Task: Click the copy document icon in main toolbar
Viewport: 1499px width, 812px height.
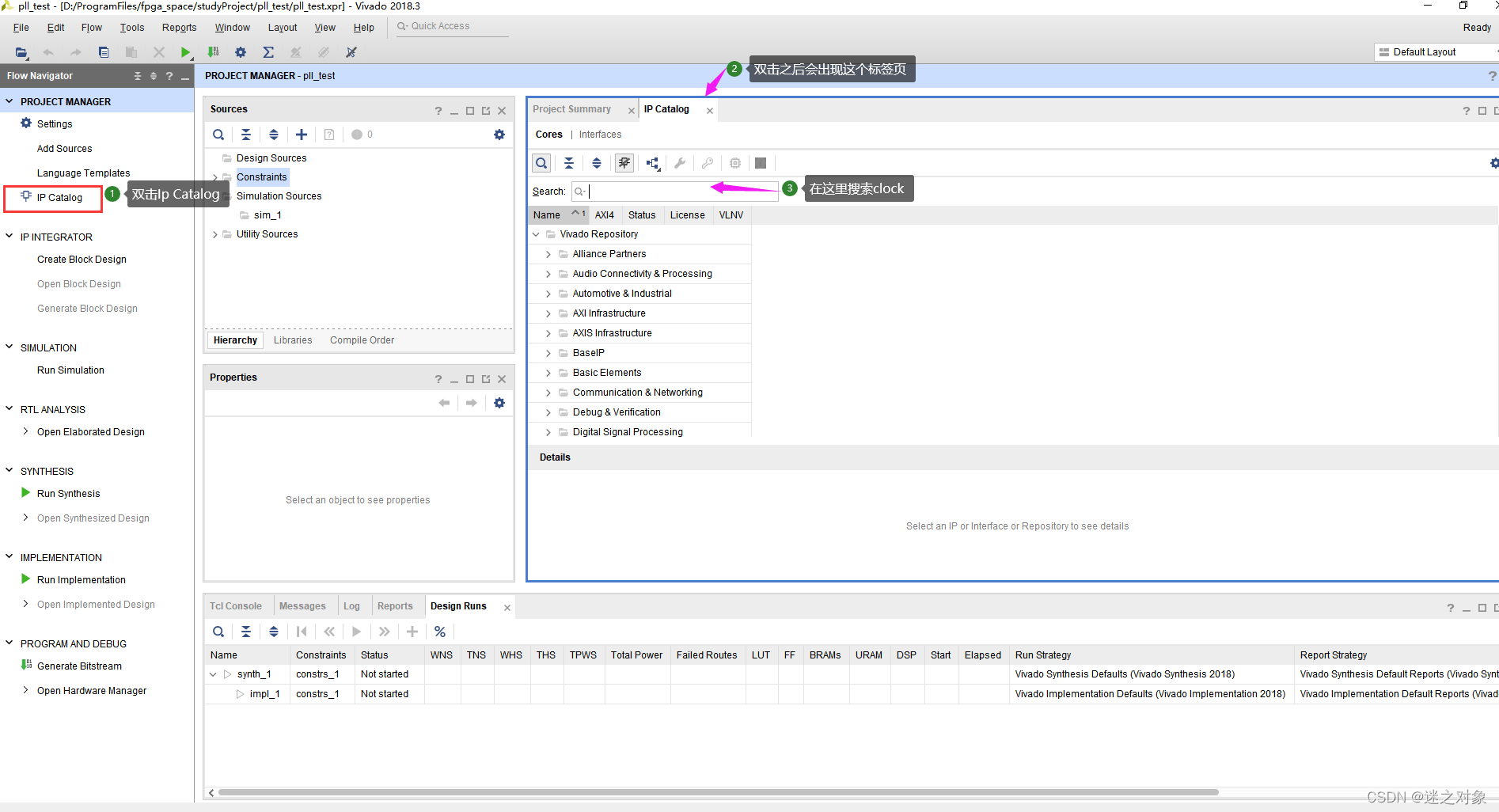Action: point(104,52)
